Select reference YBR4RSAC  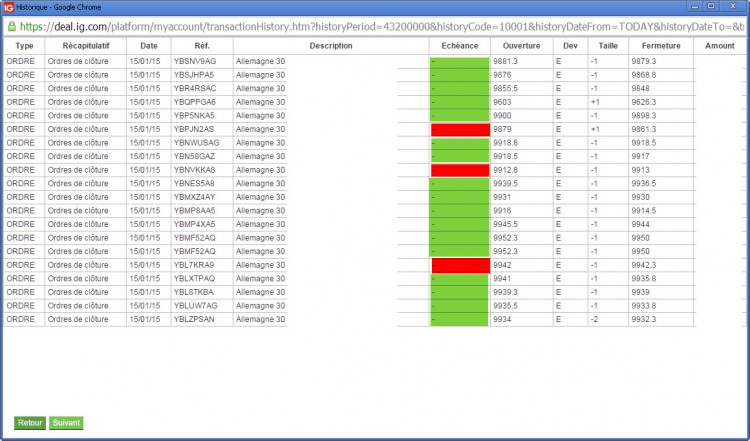click(x=195, y=88)
